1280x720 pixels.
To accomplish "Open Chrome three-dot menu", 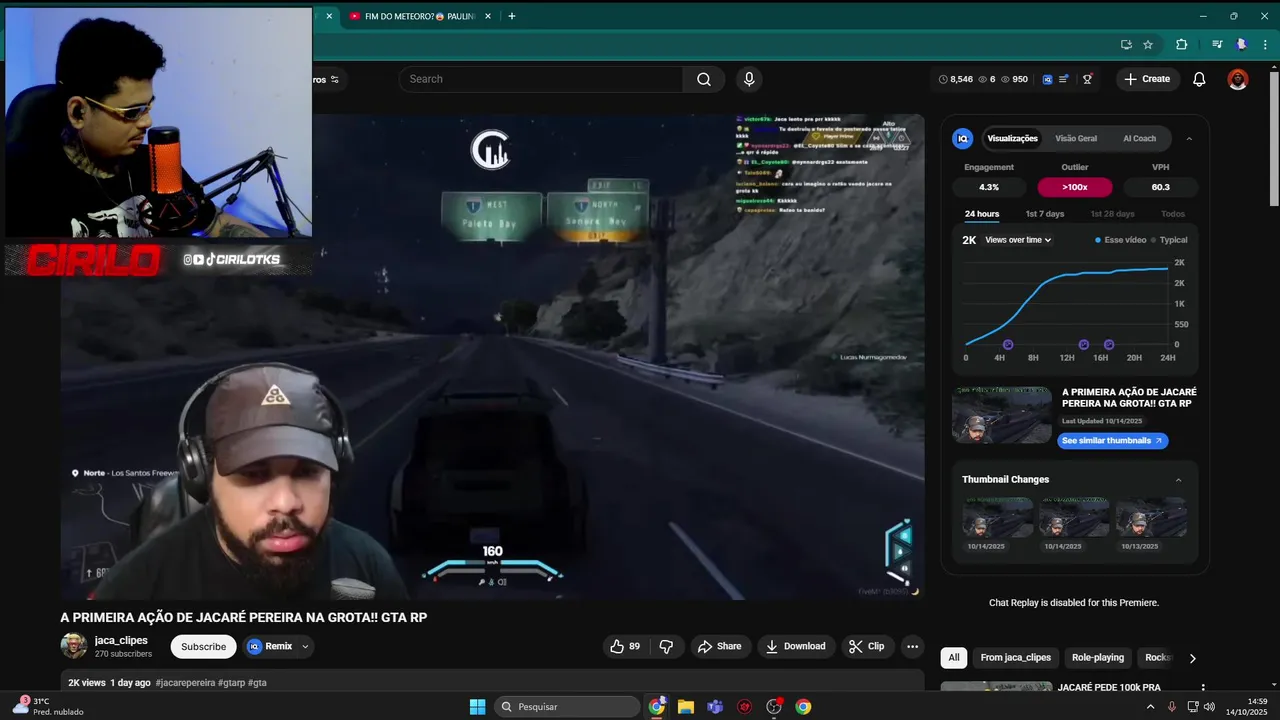I will pyautogui.click(x=1267, y=44).
